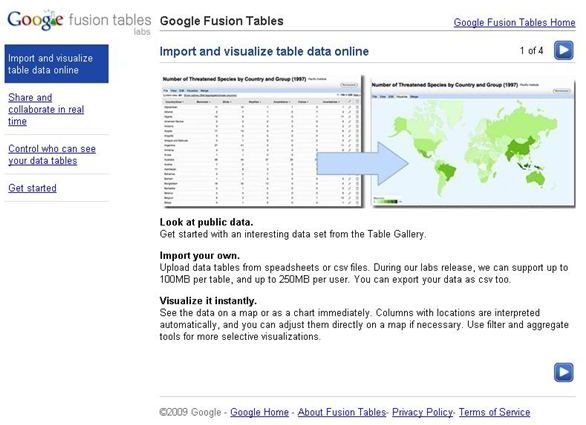Open the About Fusion Tables link
586x425 pixels.
pyautogui.click(x=342, y=412)
